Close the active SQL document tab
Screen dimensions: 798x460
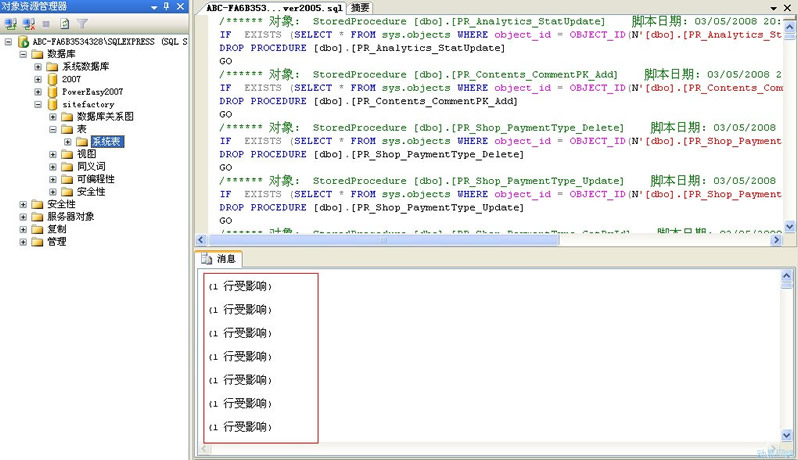point(788,8)
